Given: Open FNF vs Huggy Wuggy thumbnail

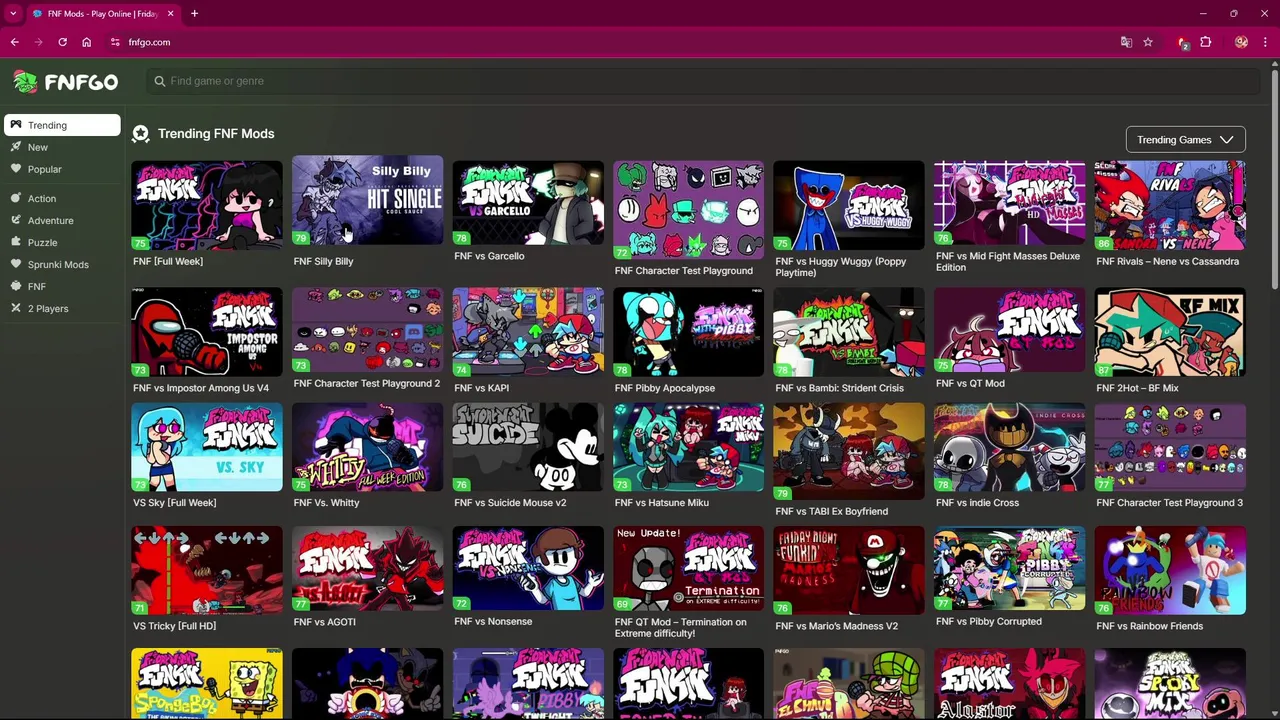Looking at the screenshot, I should tap(849, 205).
